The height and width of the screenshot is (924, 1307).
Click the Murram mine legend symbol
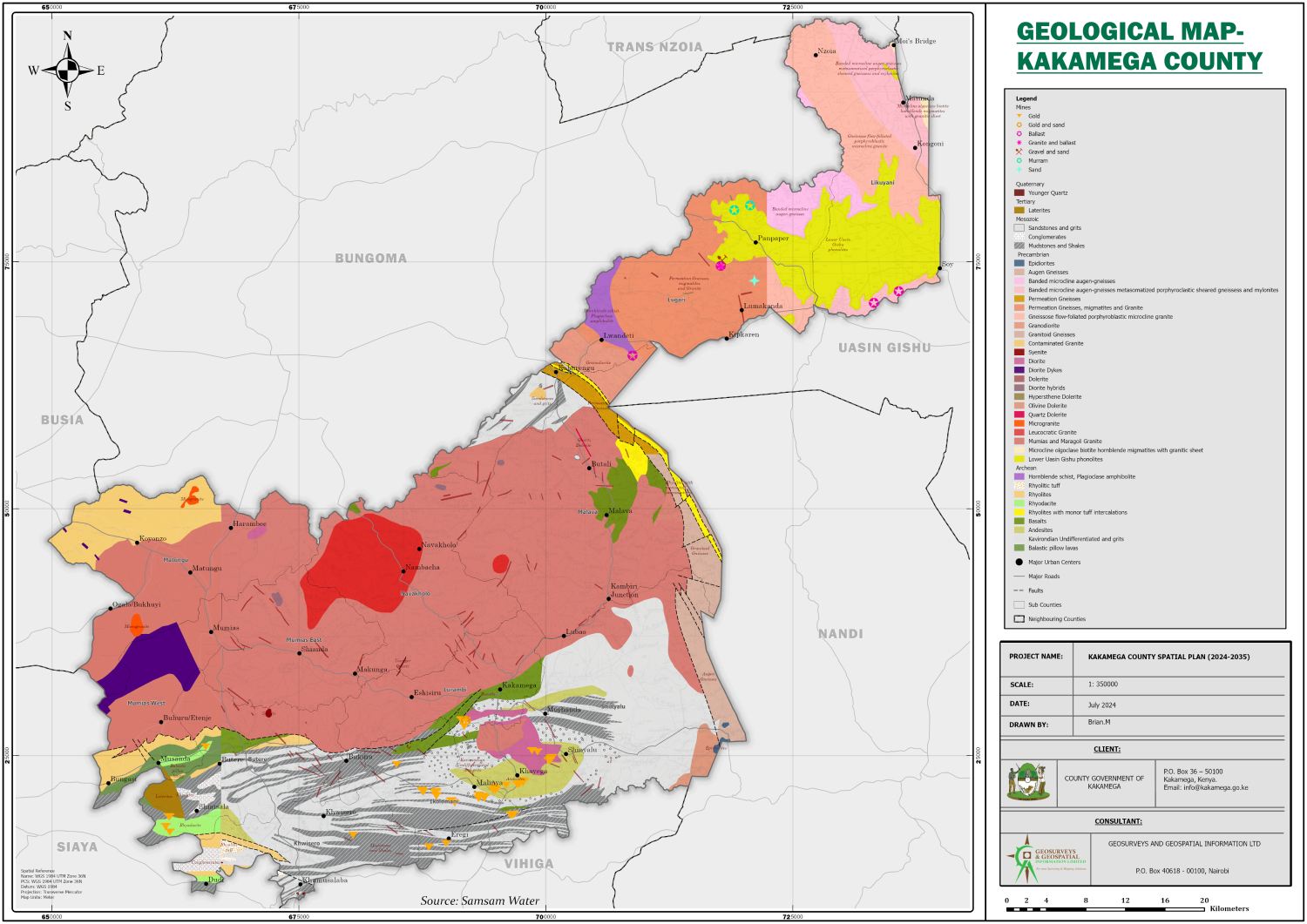tap(1019, 160)
